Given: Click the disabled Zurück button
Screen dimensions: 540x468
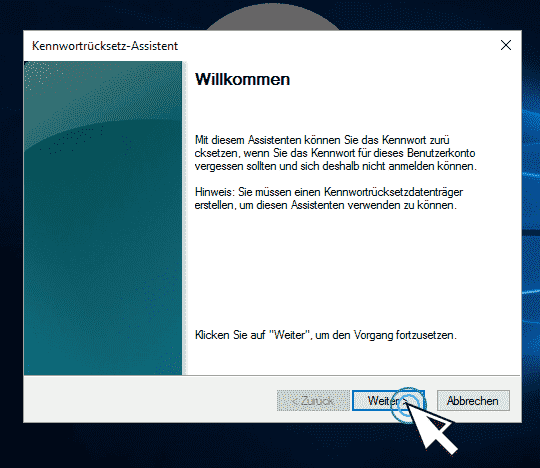Looking at the screenshot, I should point(313,401).
